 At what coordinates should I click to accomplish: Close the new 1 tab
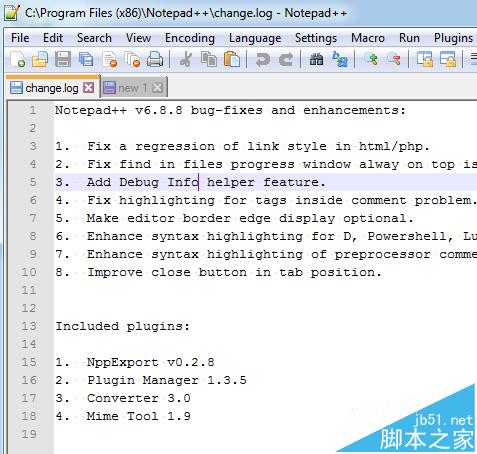click(x=157, y=88)
